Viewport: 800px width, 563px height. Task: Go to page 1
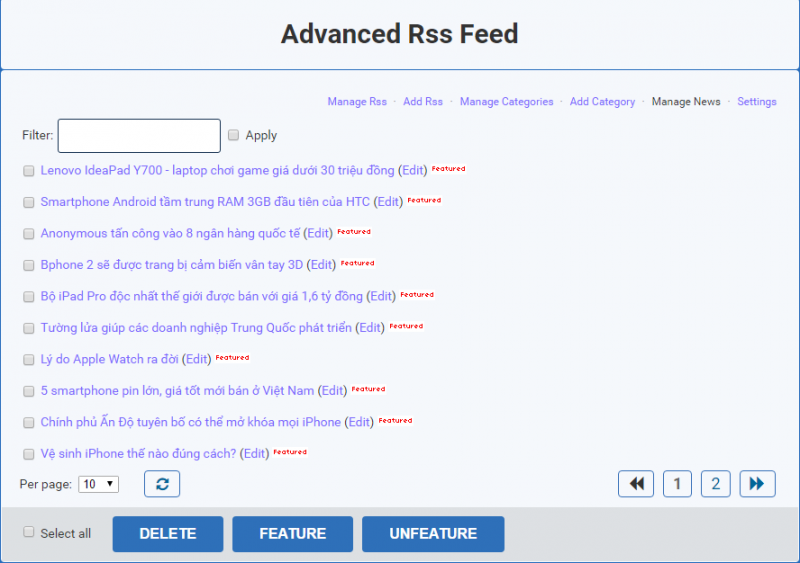677,483
